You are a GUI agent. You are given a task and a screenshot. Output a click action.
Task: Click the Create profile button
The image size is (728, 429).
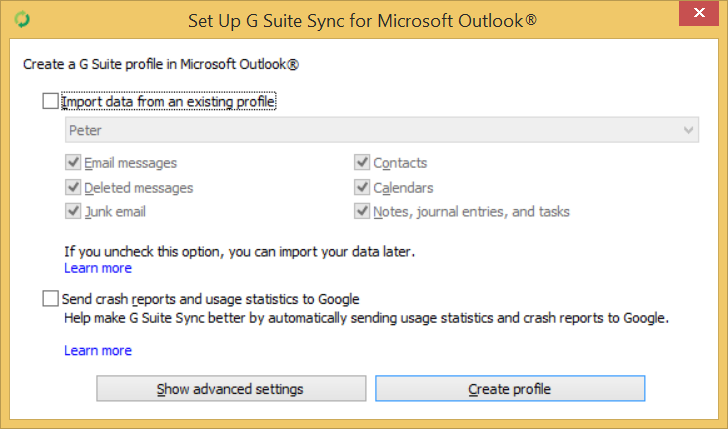[510, 389]
